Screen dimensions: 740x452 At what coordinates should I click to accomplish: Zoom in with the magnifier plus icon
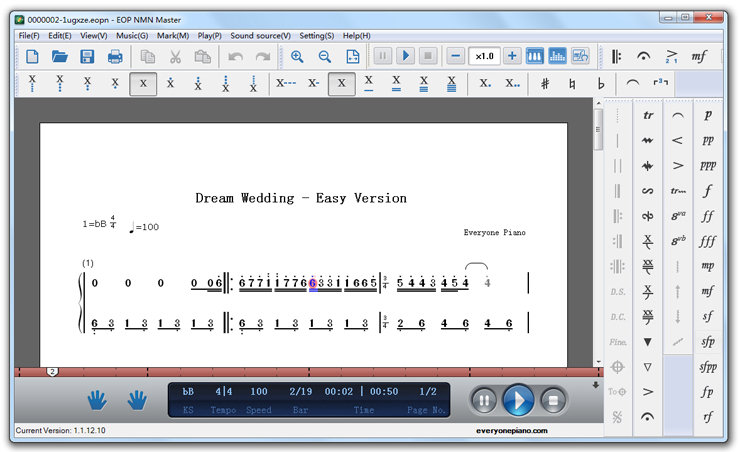click(297, 57)
